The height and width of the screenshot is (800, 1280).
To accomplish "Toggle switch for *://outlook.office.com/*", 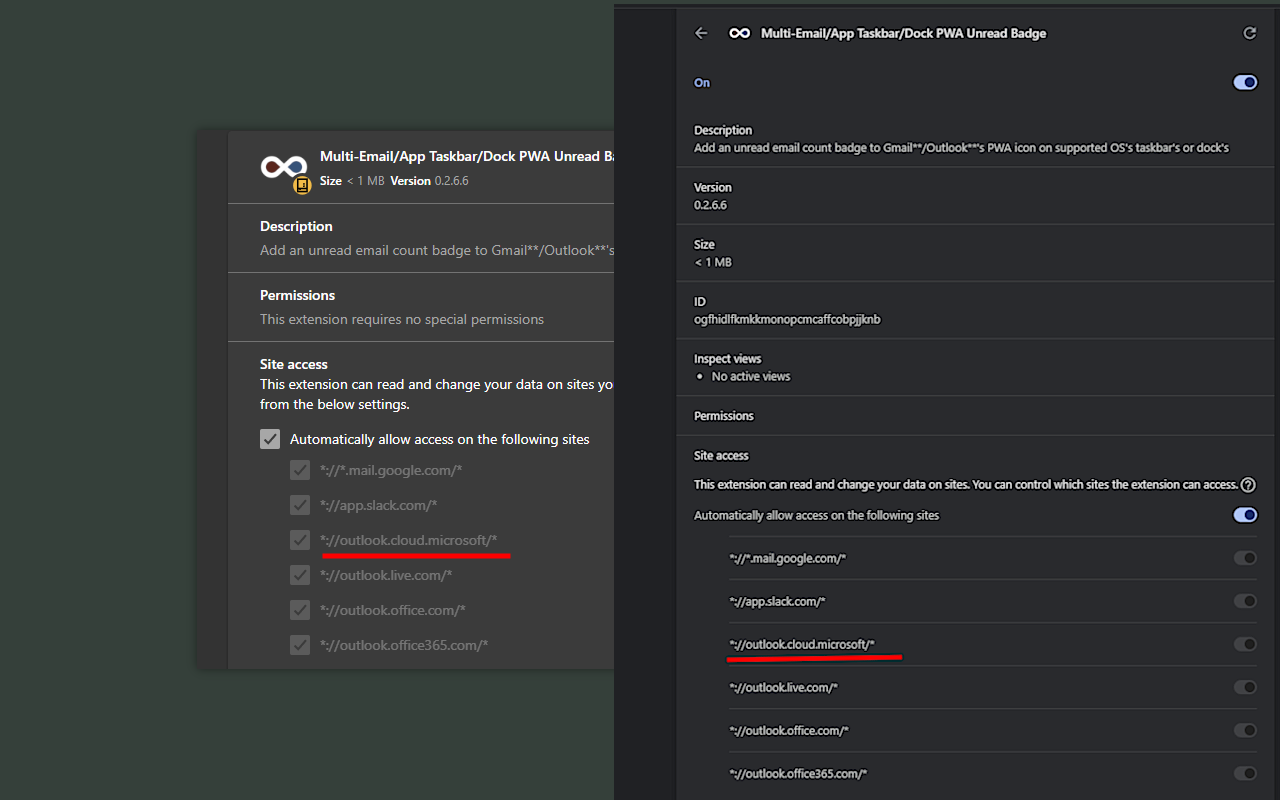I will coord(1245,730).
